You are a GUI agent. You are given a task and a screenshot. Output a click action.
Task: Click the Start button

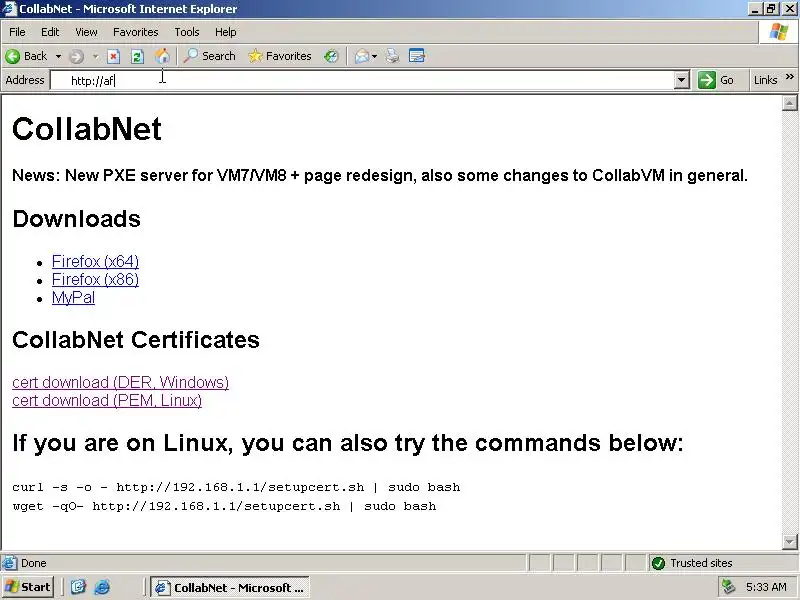(x=28, y=587)
